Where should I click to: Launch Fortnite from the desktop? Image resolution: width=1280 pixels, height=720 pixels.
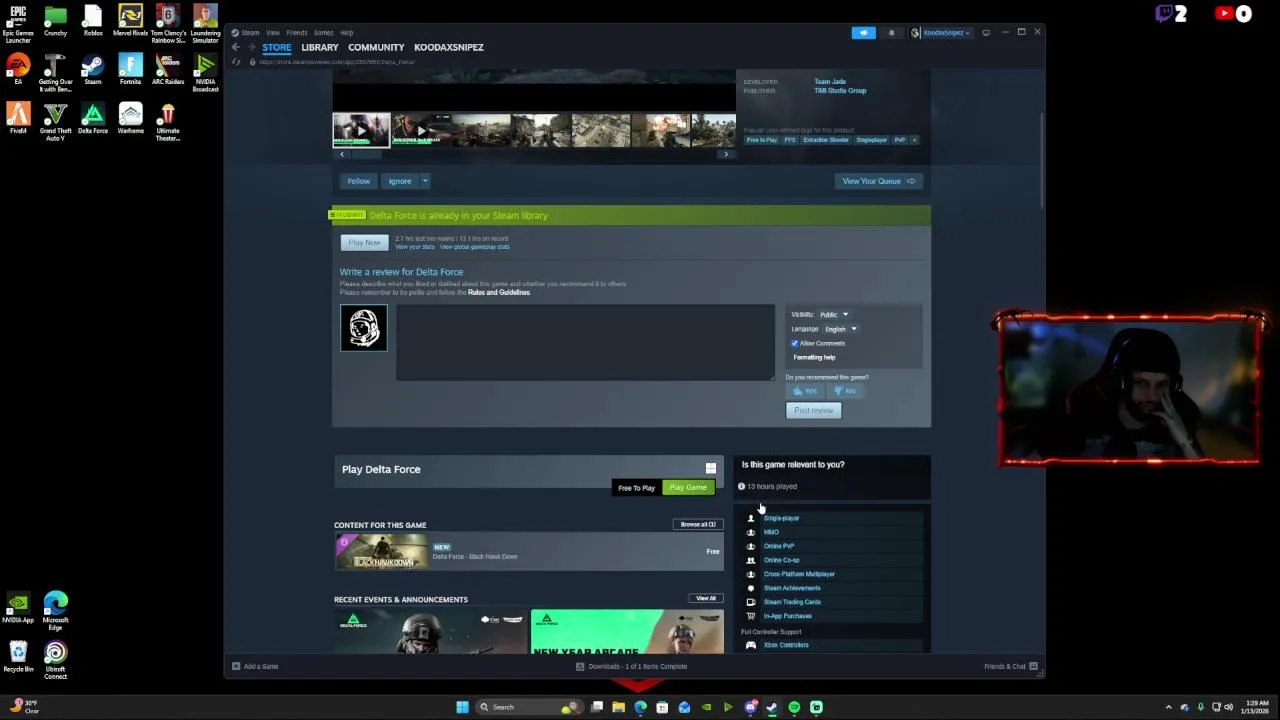pyautogui.click(x=130, y=70)
